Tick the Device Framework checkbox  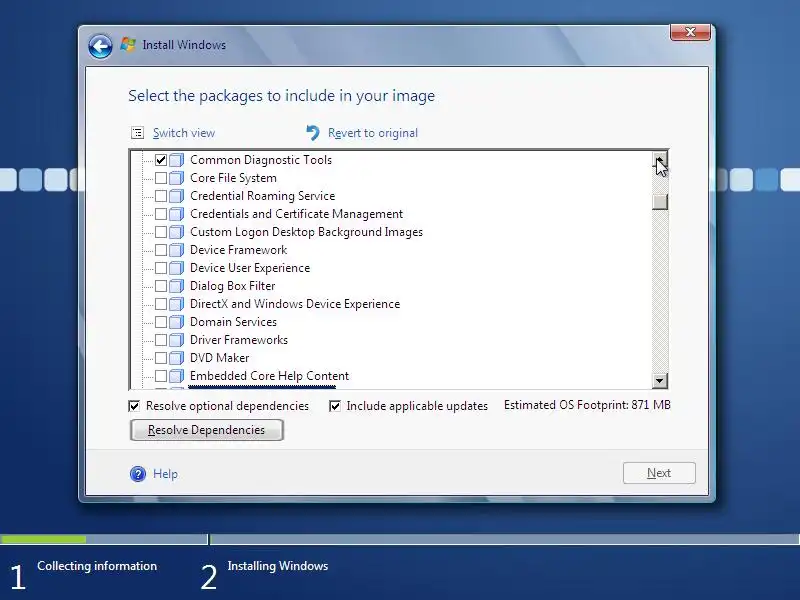[161, 250]
